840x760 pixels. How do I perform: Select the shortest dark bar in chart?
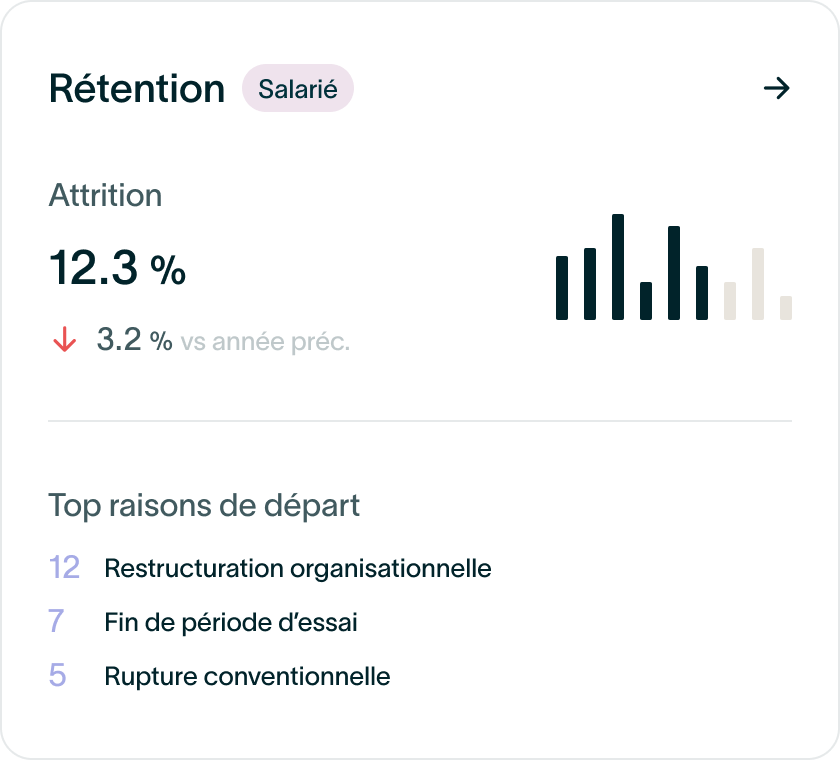[x=646, y=301]
